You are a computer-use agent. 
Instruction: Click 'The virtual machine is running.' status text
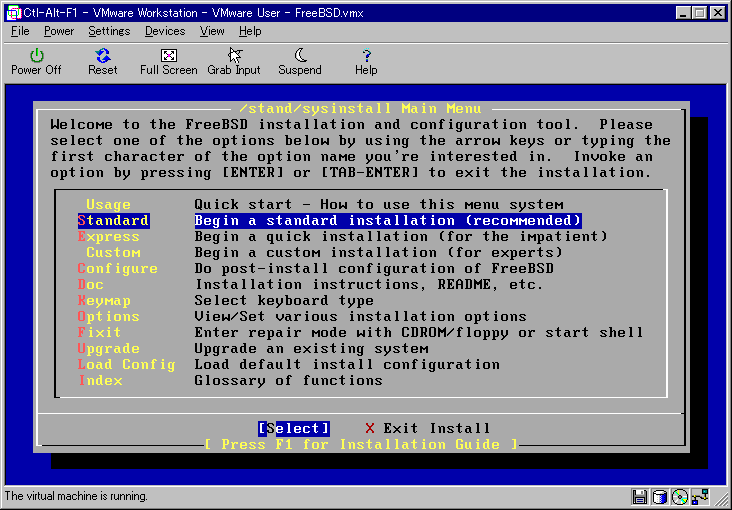click(76, 496)
